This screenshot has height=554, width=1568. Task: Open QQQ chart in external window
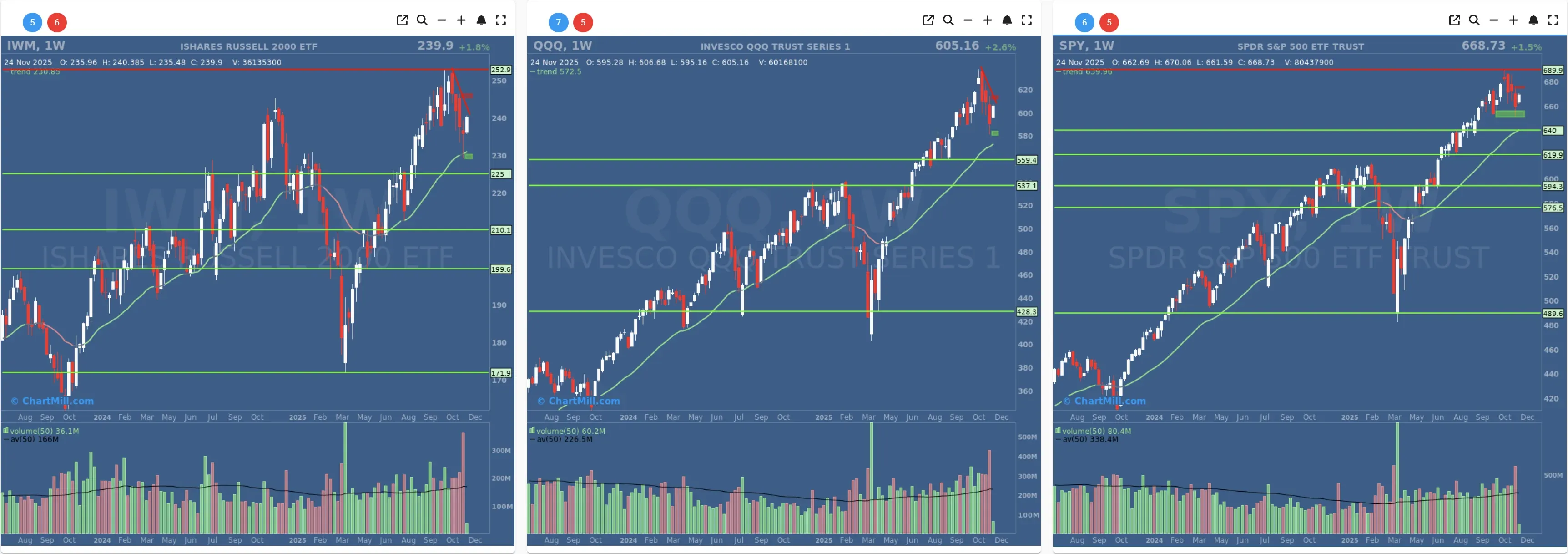928,20
